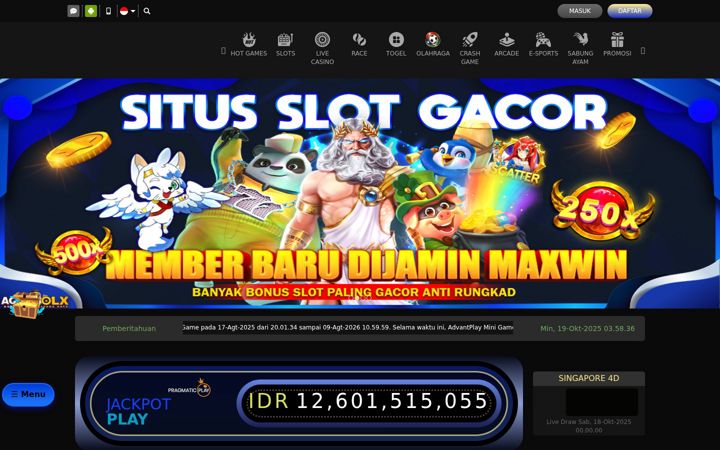Image resolution: width=720 pixels, height=450 pixels.
Task: Click the Daftar register button
Action: tap(630, 11)
